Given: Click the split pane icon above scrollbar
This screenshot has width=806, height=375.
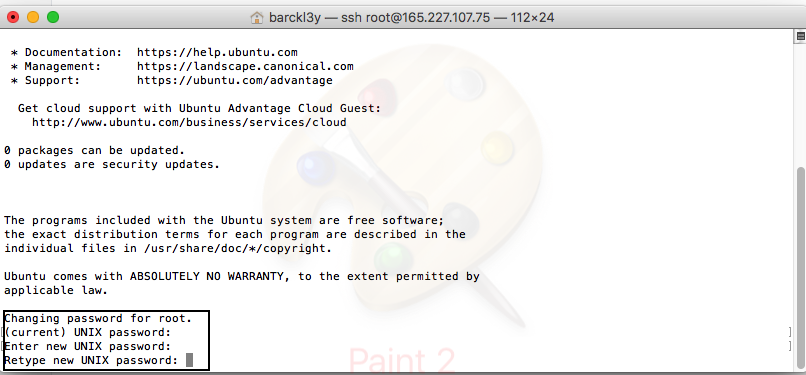Looking at the screenshot, I should 800,36.
